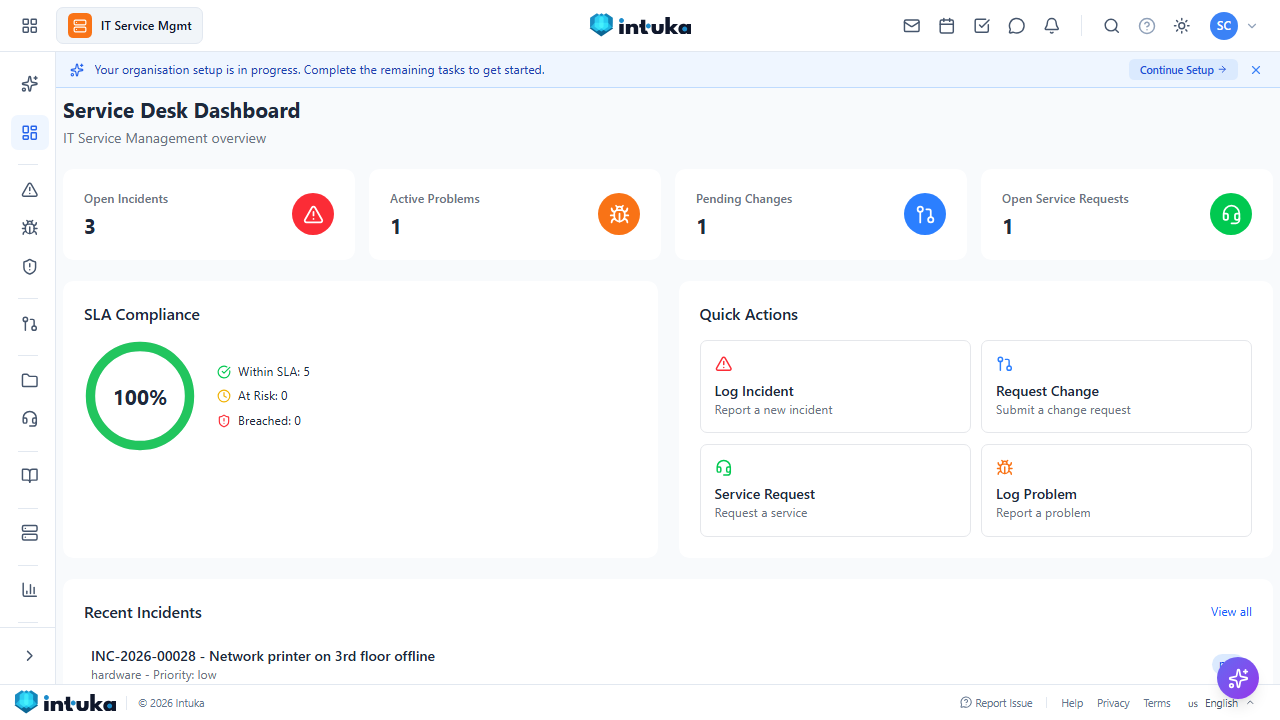The height and width of the screenshot is (720, 1280).
Task: Open the SC user avatar menu
Action: [1224, 26]
